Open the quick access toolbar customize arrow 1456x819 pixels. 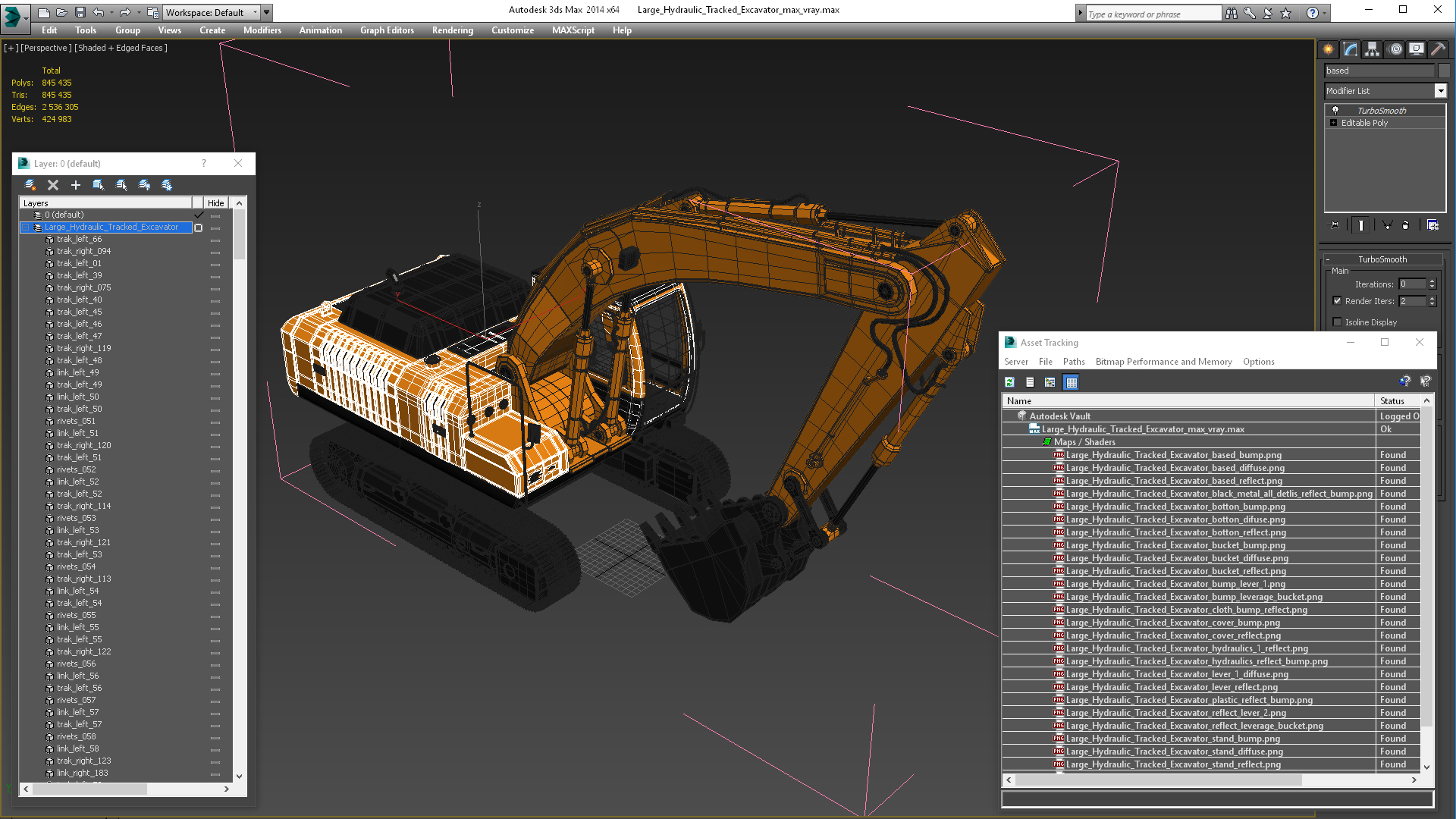coord(267,13)
